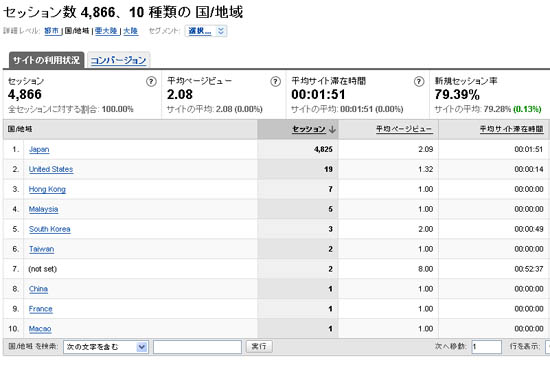Image resolution: width=550 pixels, height=376 pixels.
Task: Open Hong Kong country link
Action: point(47,189)
